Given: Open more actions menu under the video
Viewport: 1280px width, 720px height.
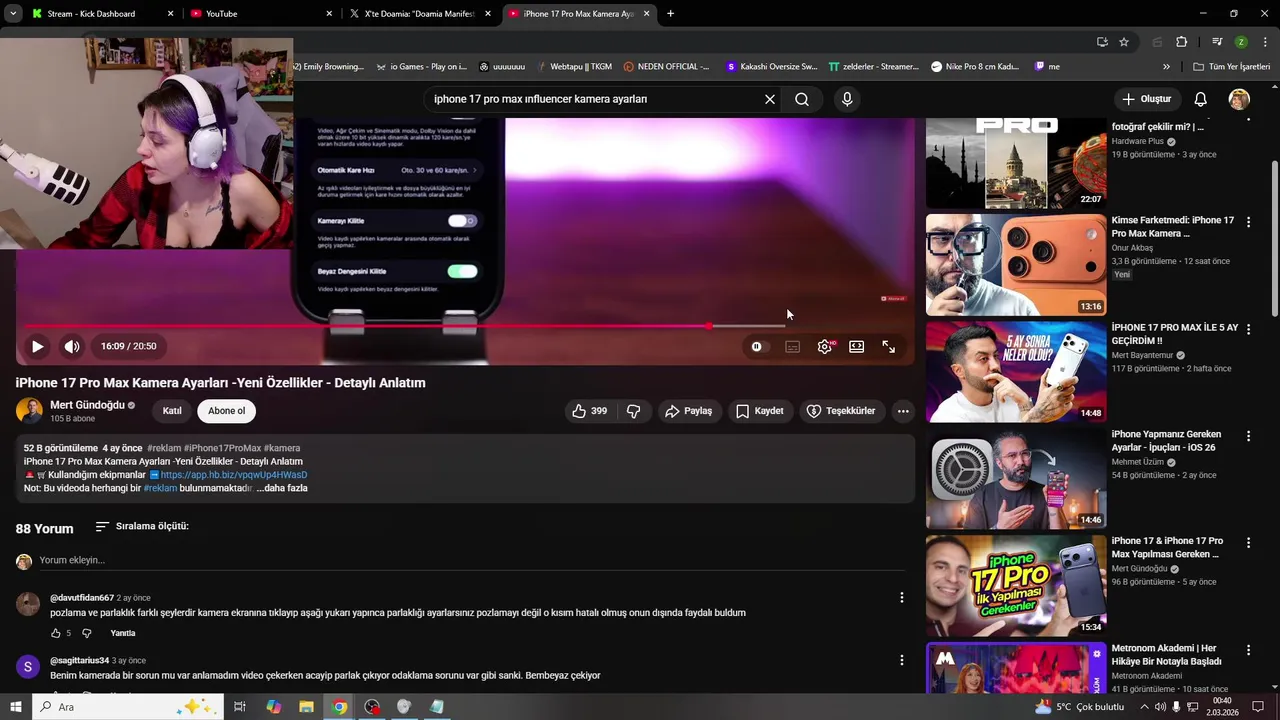Looking at the screenshot, I should pos(903,411).
